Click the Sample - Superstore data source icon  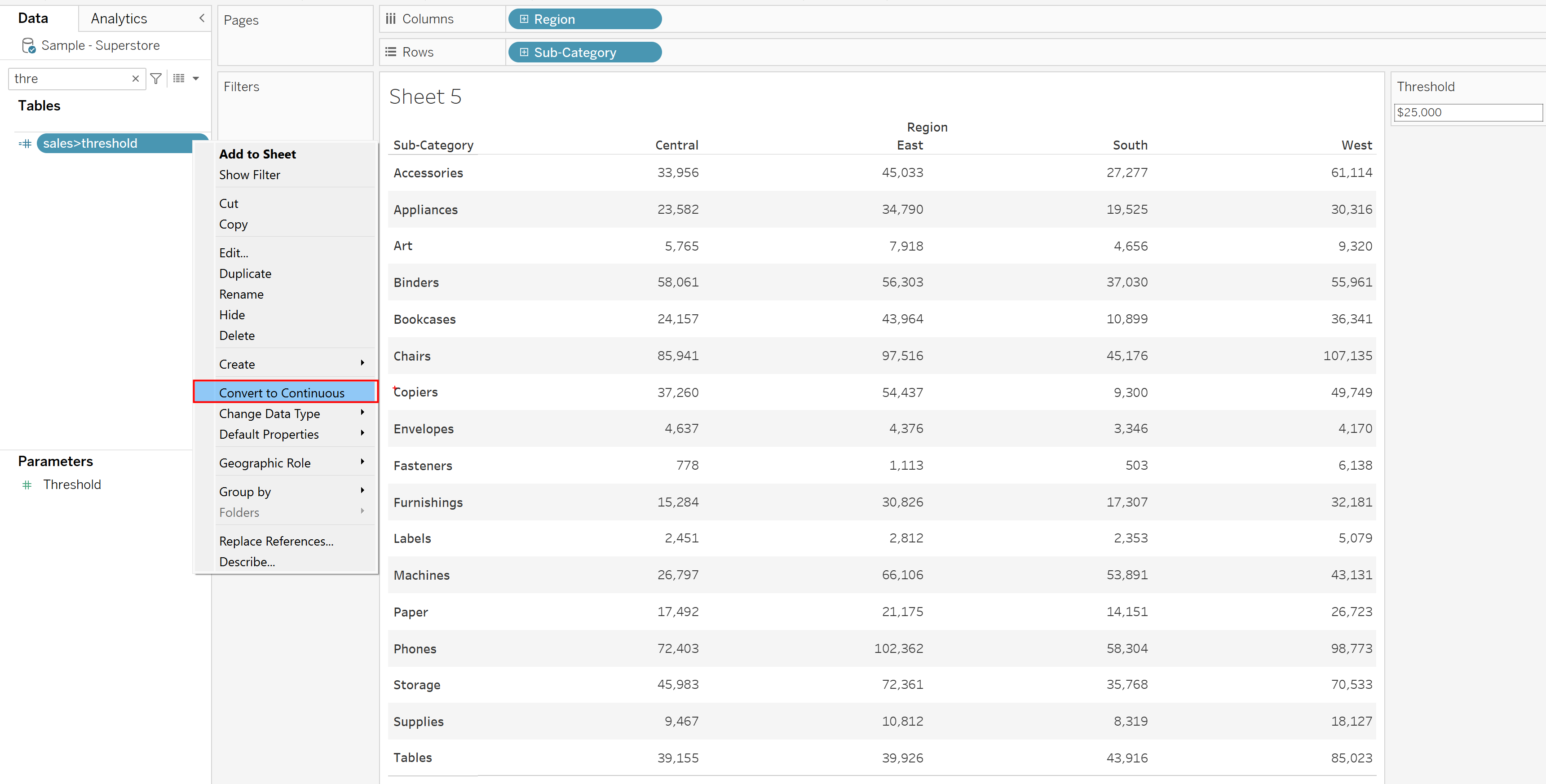[28, 46]
